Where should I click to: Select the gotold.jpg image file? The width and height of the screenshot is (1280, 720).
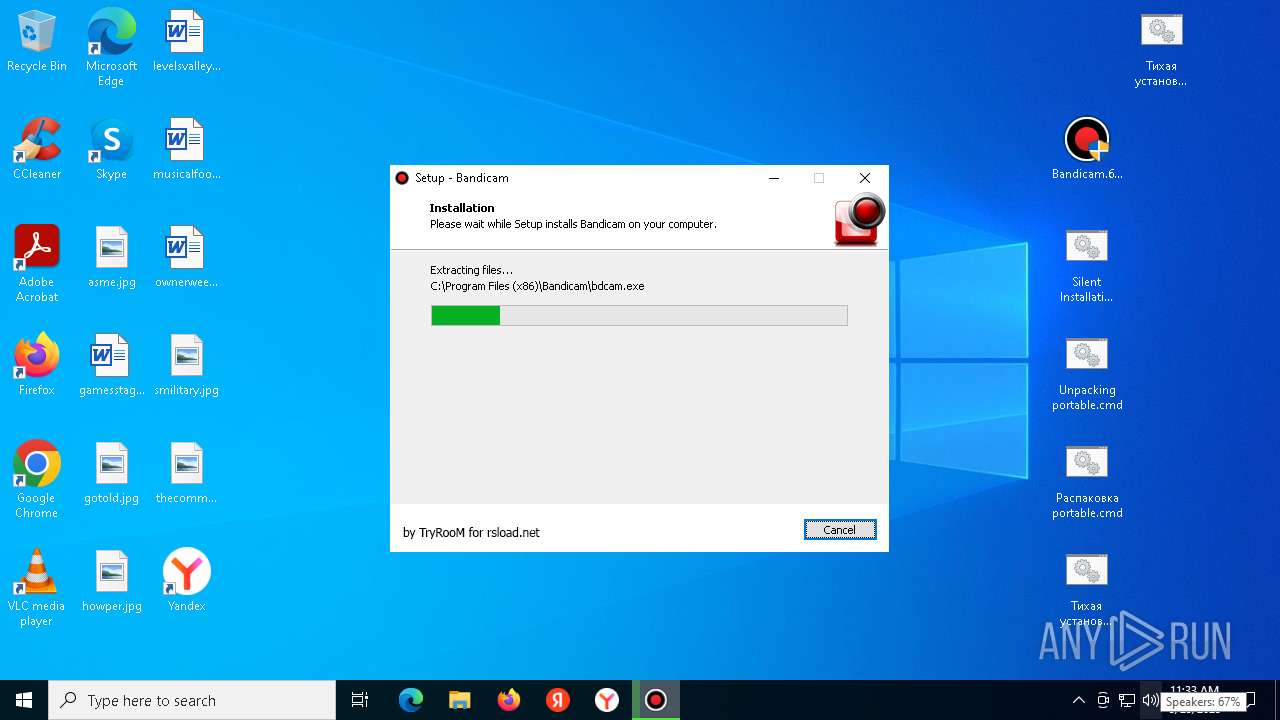(x=111, y=473)
